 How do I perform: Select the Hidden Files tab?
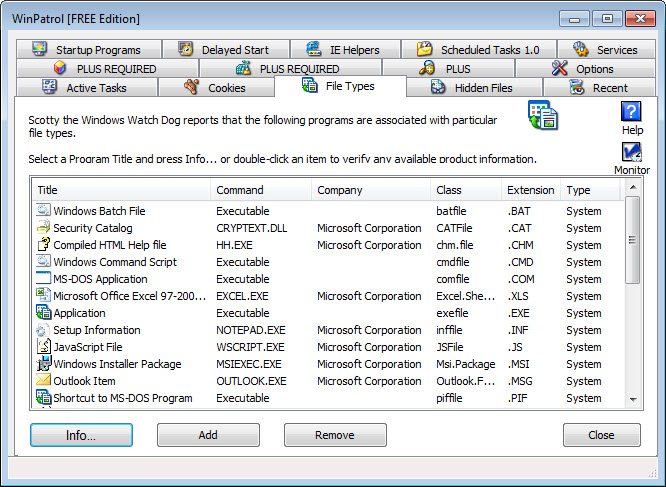[x=474, y=87]
